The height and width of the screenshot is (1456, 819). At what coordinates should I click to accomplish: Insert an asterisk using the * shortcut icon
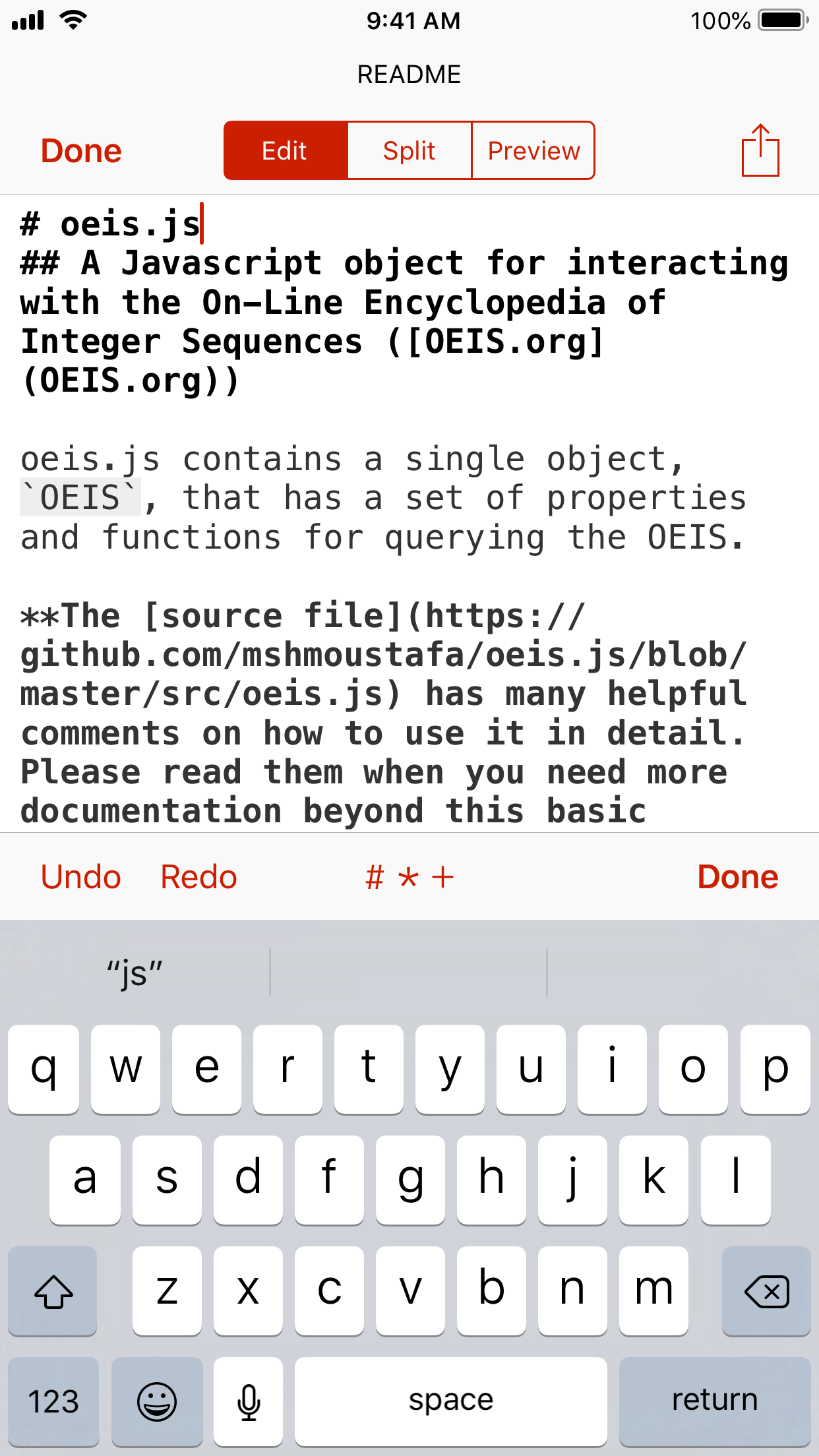409,876
